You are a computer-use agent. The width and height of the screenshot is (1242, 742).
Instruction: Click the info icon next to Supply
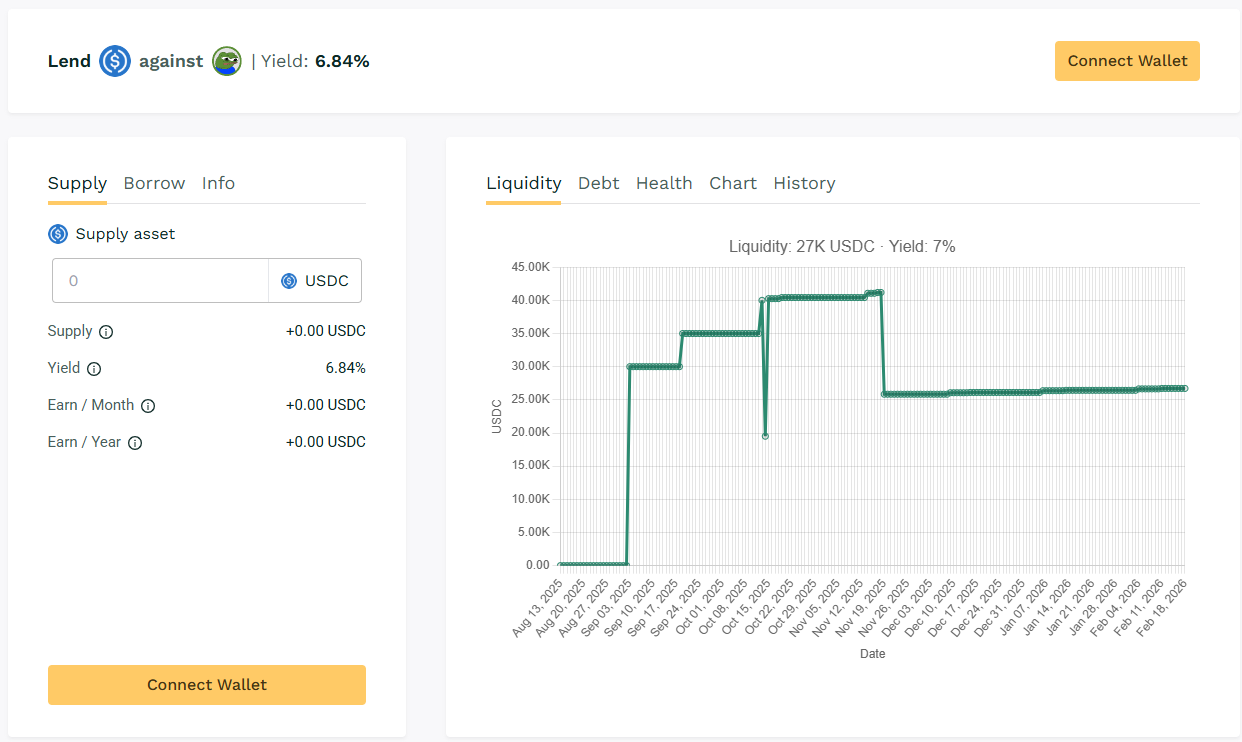pos(106,332)
